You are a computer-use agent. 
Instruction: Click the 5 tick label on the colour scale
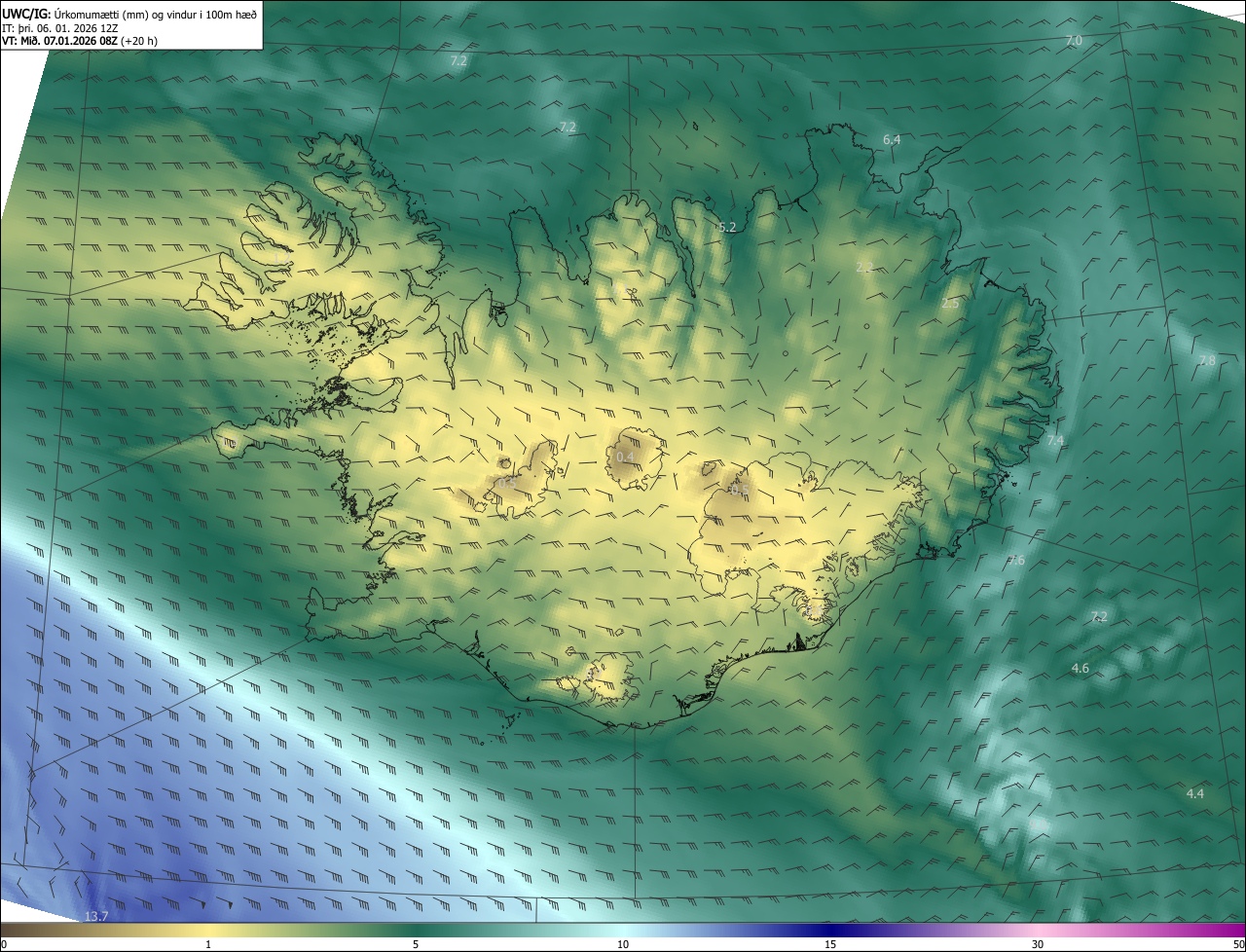point(416,944)
